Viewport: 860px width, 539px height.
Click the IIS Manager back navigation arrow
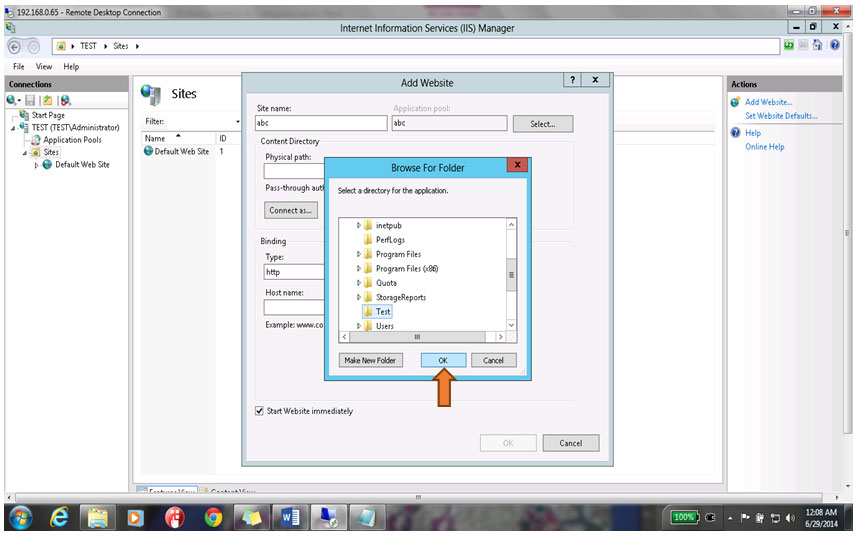tap(15, 47)
